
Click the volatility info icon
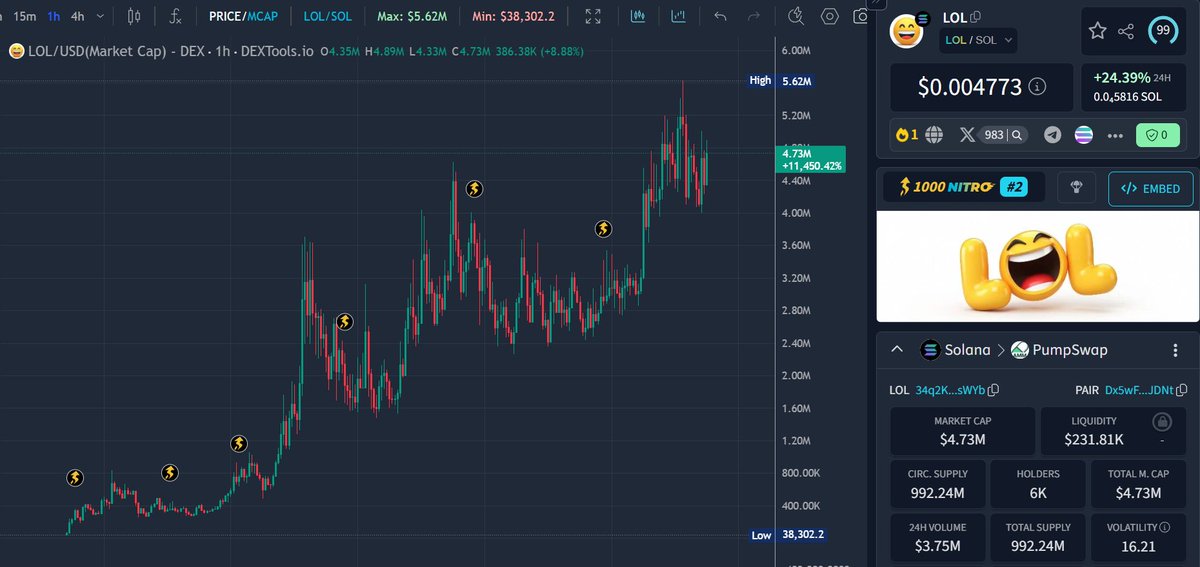point(1164,527)
